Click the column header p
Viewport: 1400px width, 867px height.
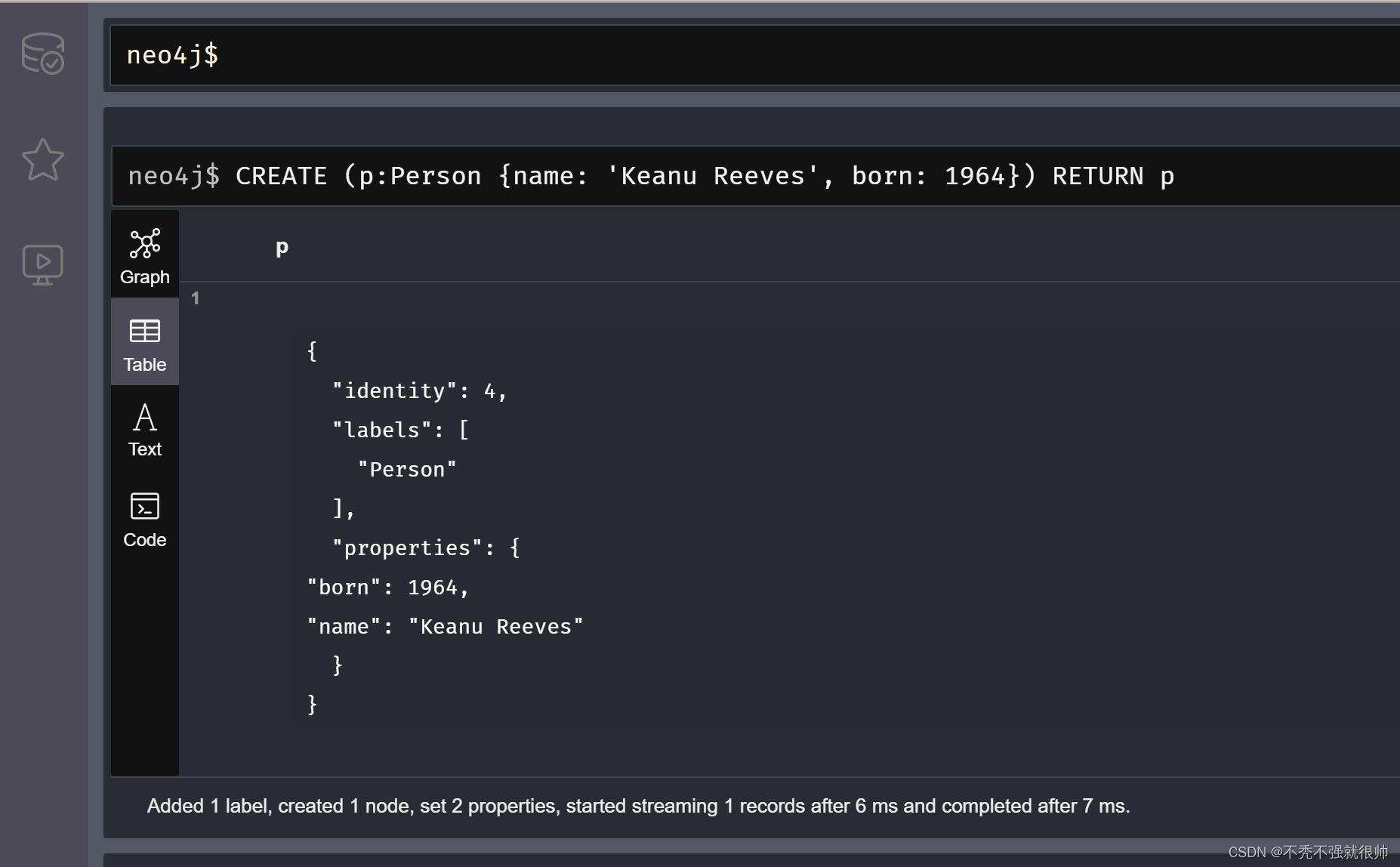(282, 247)
